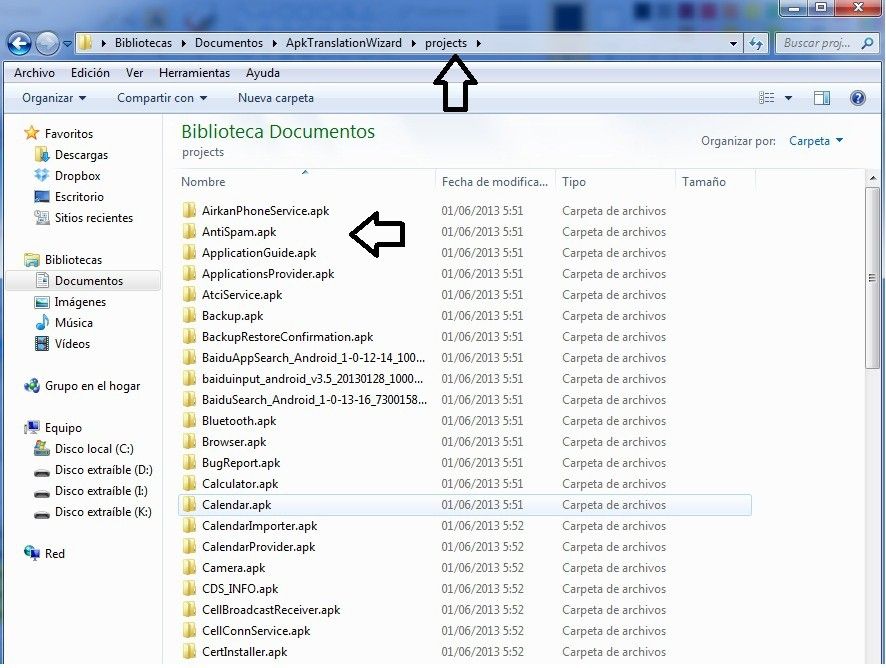Click the search magnifier icon

pos(867,43)
